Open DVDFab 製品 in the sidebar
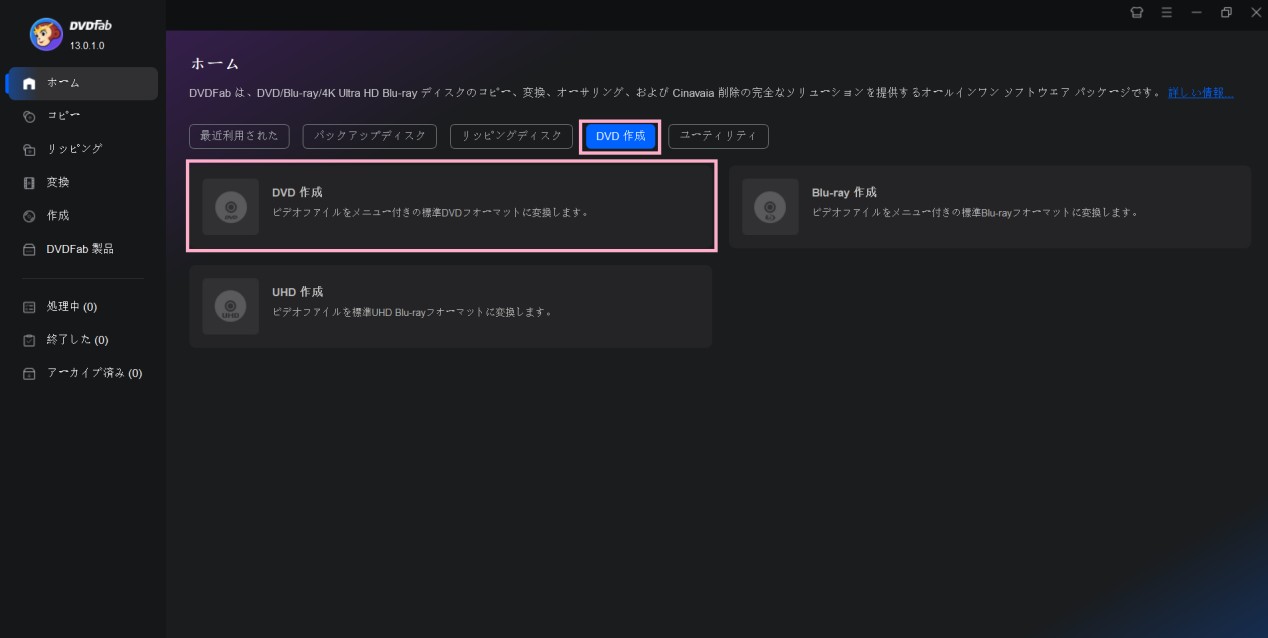 (x=82, y=249)
